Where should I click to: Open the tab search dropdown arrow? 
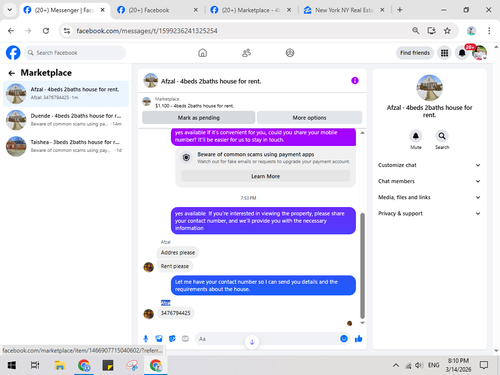(x=10, y=10)
